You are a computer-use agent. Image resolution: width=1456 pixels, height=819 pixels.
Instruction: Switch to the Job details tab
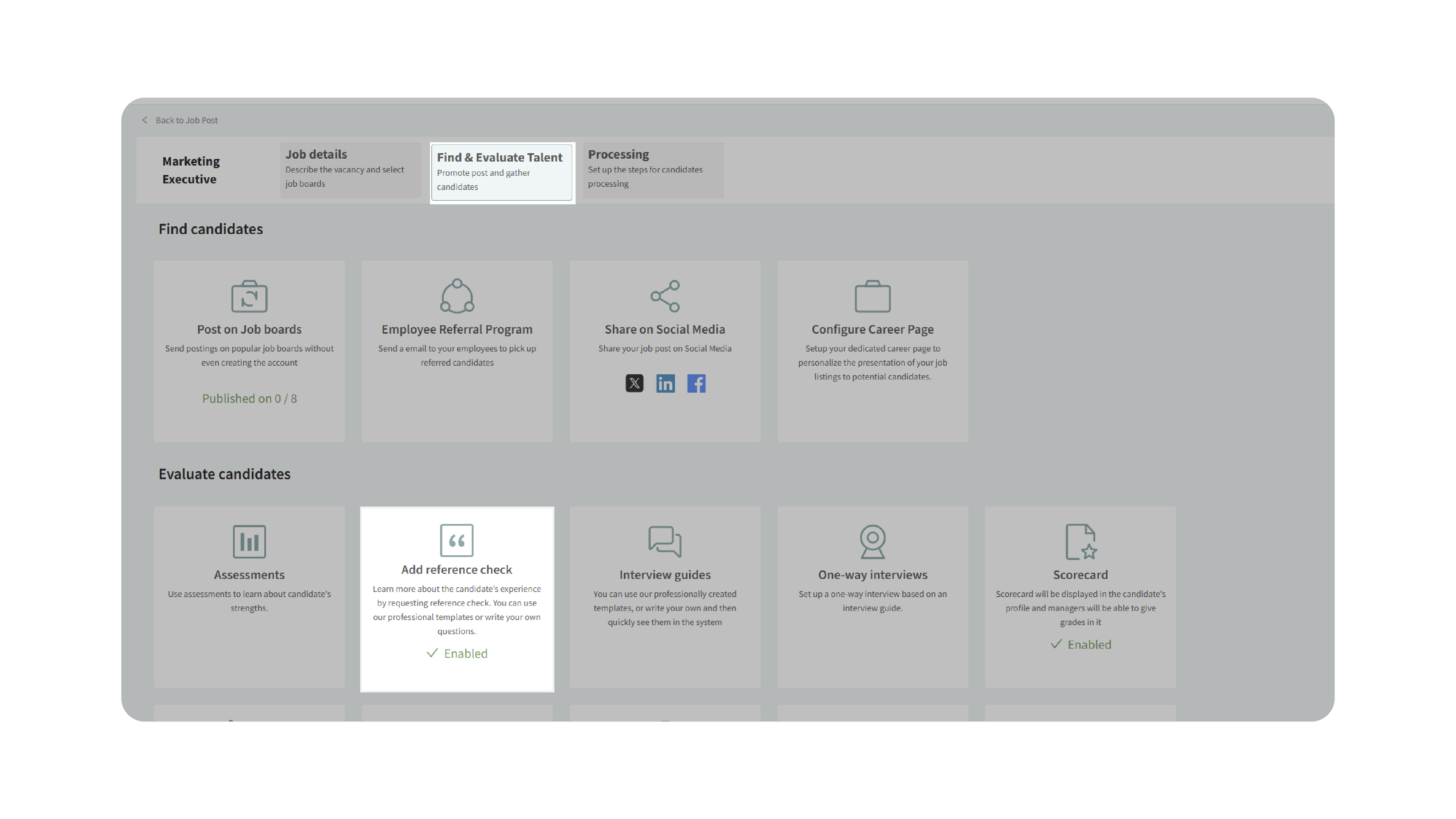tap(351, 169)
